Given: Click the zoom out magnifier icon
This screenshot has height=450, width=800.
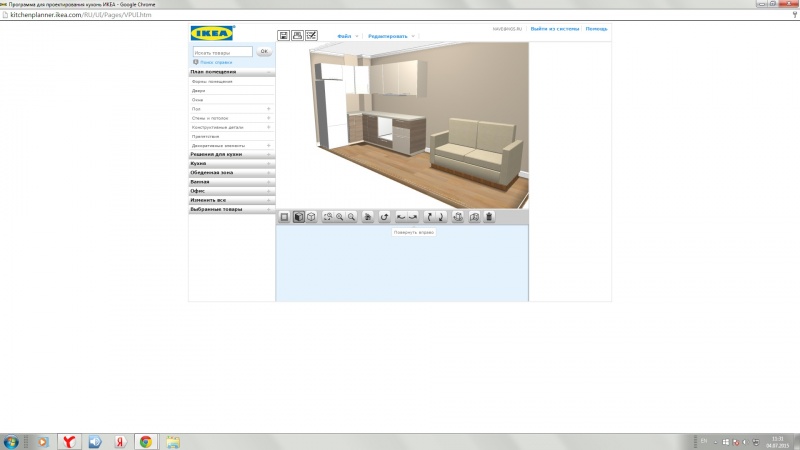Looking at the screenshot, I should (x=352, y=216).
